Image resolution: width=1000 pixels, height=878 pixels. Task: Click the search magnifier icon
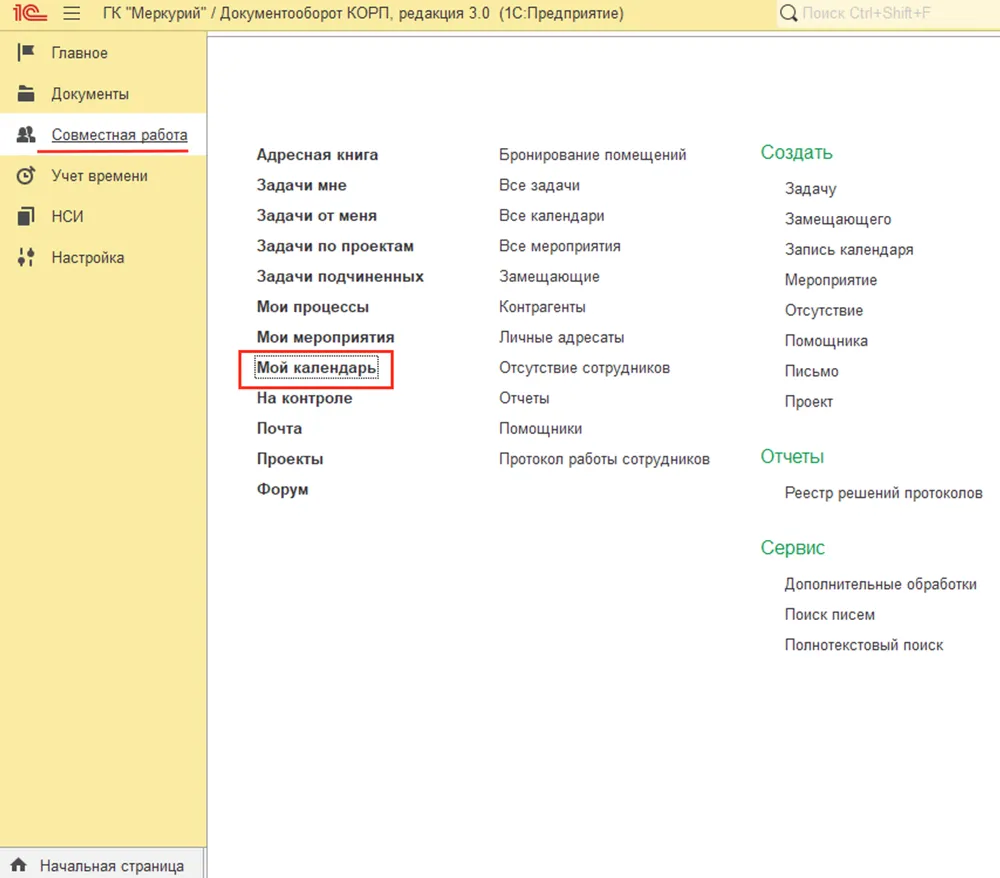pos(788,13)
